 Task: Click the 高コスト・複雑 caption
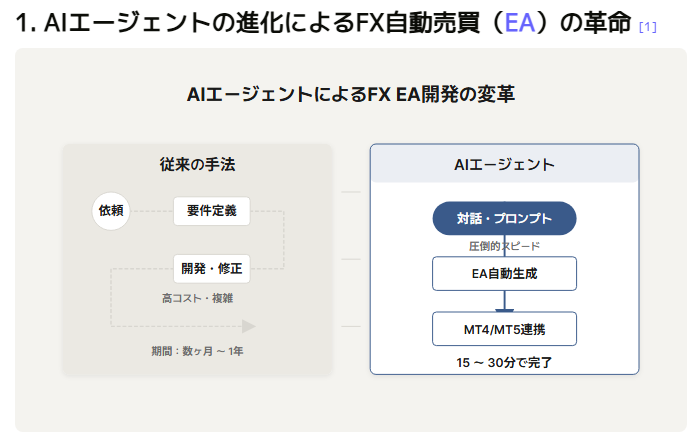coord(197,298)
